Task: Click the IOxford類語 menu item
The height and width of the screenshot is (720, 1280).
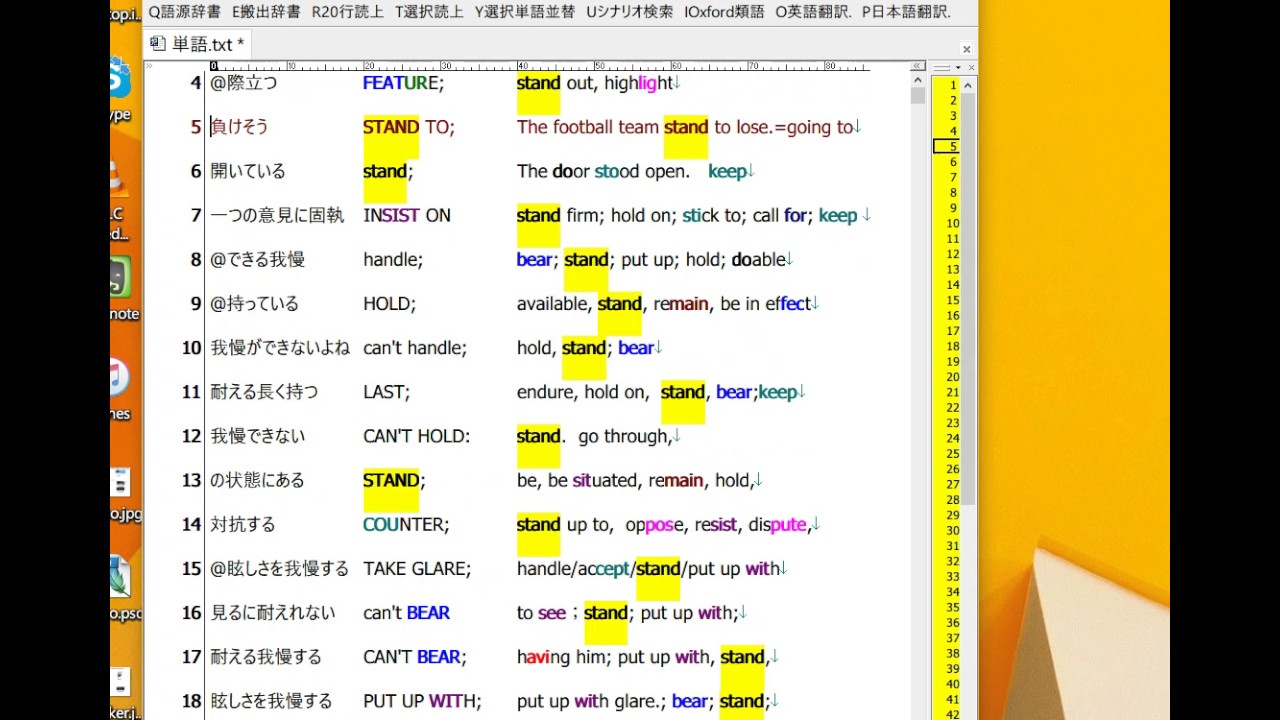Action: [724, 12]
